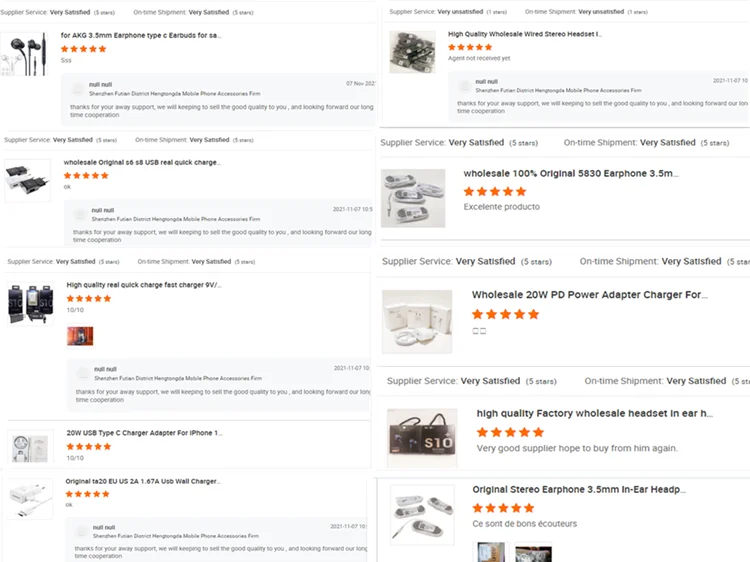The width and height of the screenshot is (750, 562).
Task: Open the S10 fast charger box thumbnail
Action: click(x=31, y=304)
